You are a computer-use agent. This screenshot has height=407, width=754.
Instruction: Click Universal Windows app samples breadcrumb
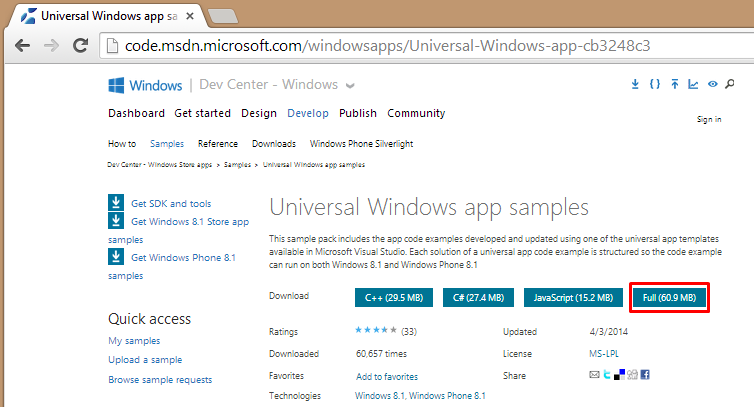click(x=314, y=165)
